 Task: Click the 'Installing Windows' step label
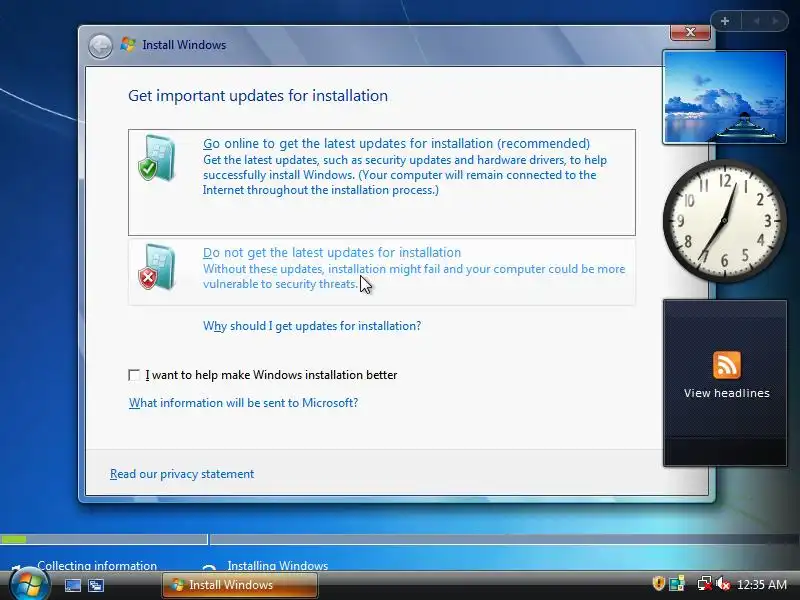[278, 565]
